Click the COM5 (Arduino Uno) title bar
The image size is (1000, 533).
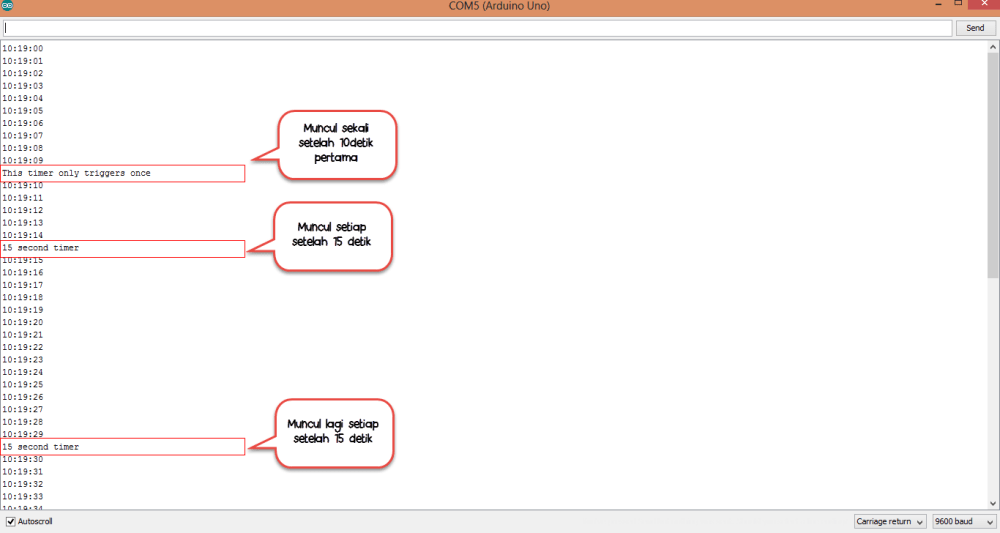(500, 6)
